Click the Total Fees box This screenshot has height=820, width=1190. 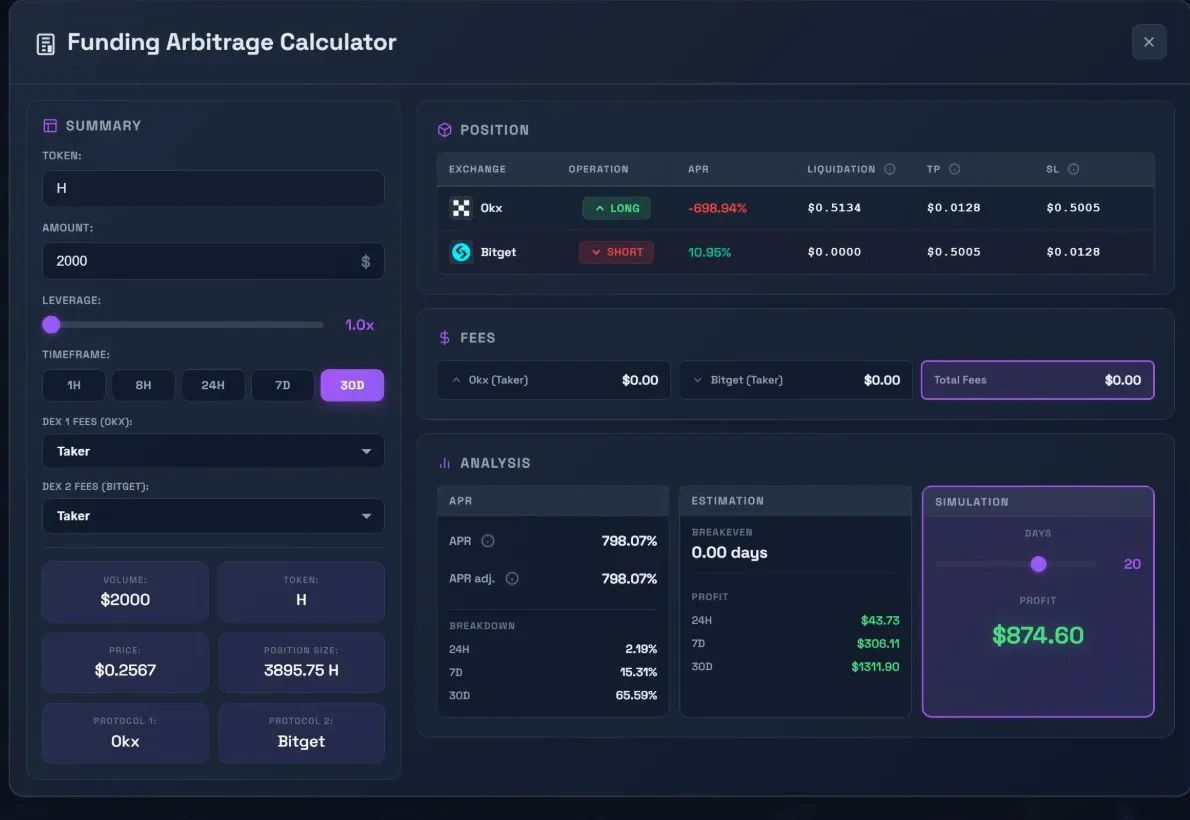(x=1037, y=380)
